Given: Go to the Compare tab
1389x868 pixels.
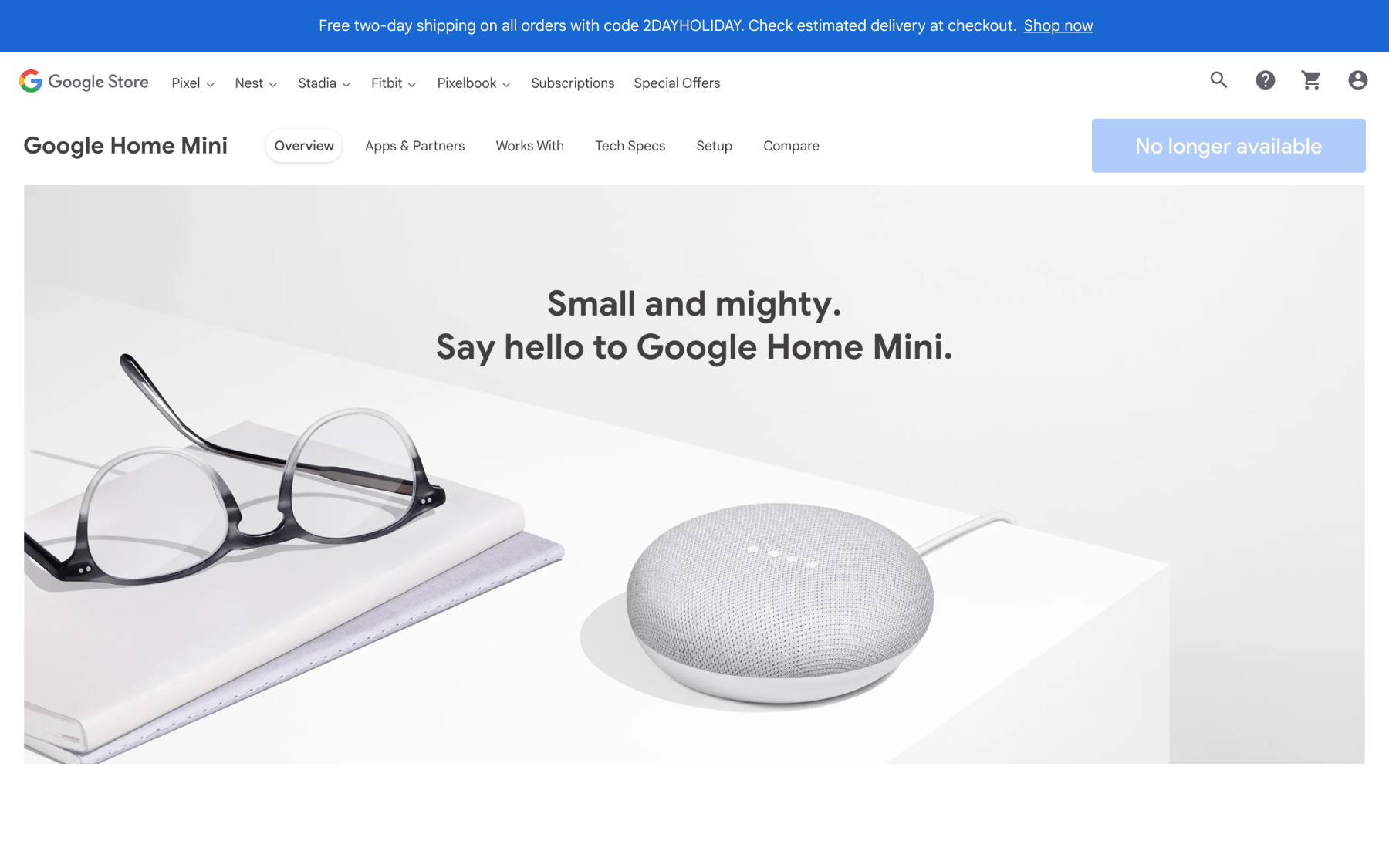Looking at the screenshot, I should pos(791,146).
